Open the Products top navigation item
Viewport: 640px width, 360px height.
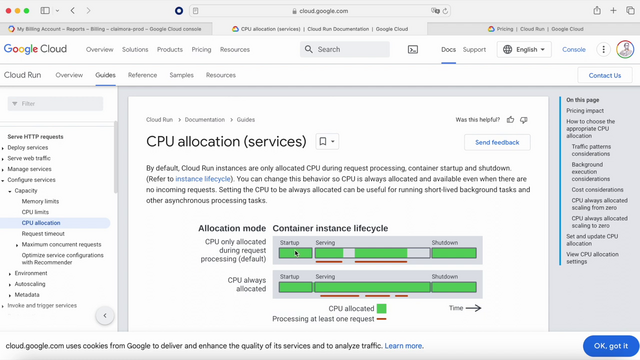[170, 49]
